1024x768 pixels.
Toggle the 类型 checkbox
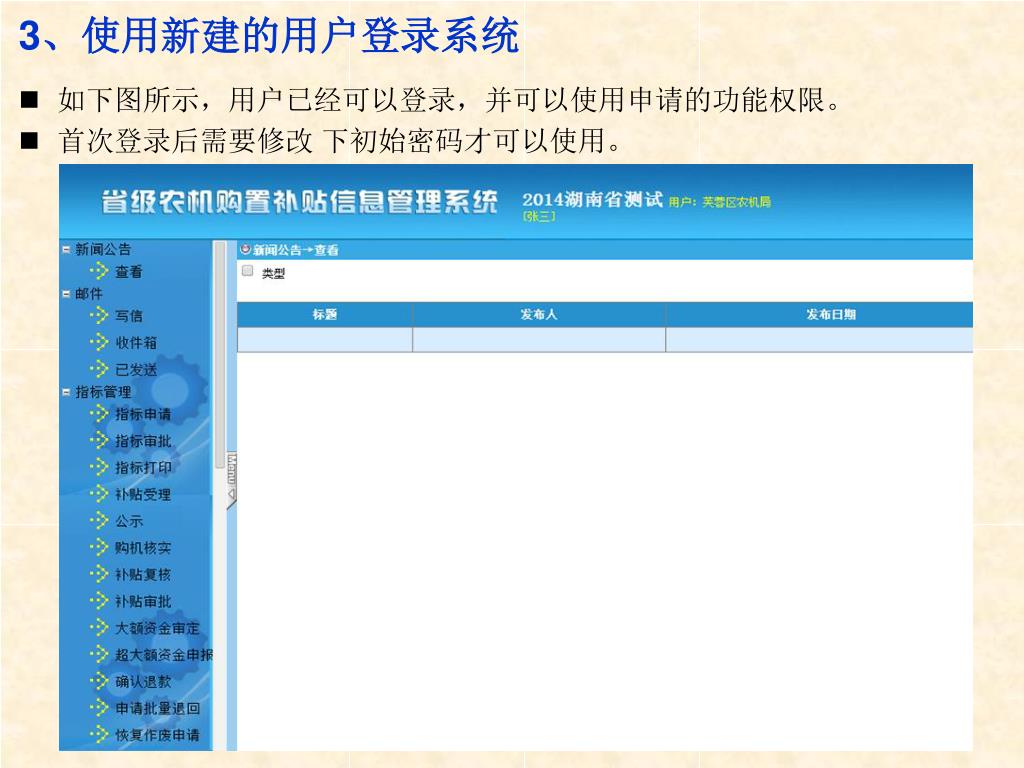[x=247, y=271]
